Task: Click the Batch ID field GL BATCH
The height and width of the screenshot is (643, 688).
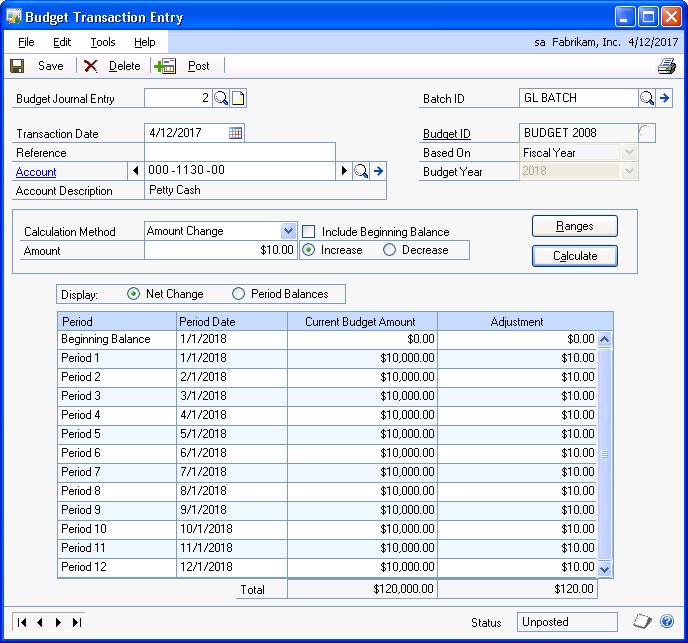Action: tap(578, 98)
